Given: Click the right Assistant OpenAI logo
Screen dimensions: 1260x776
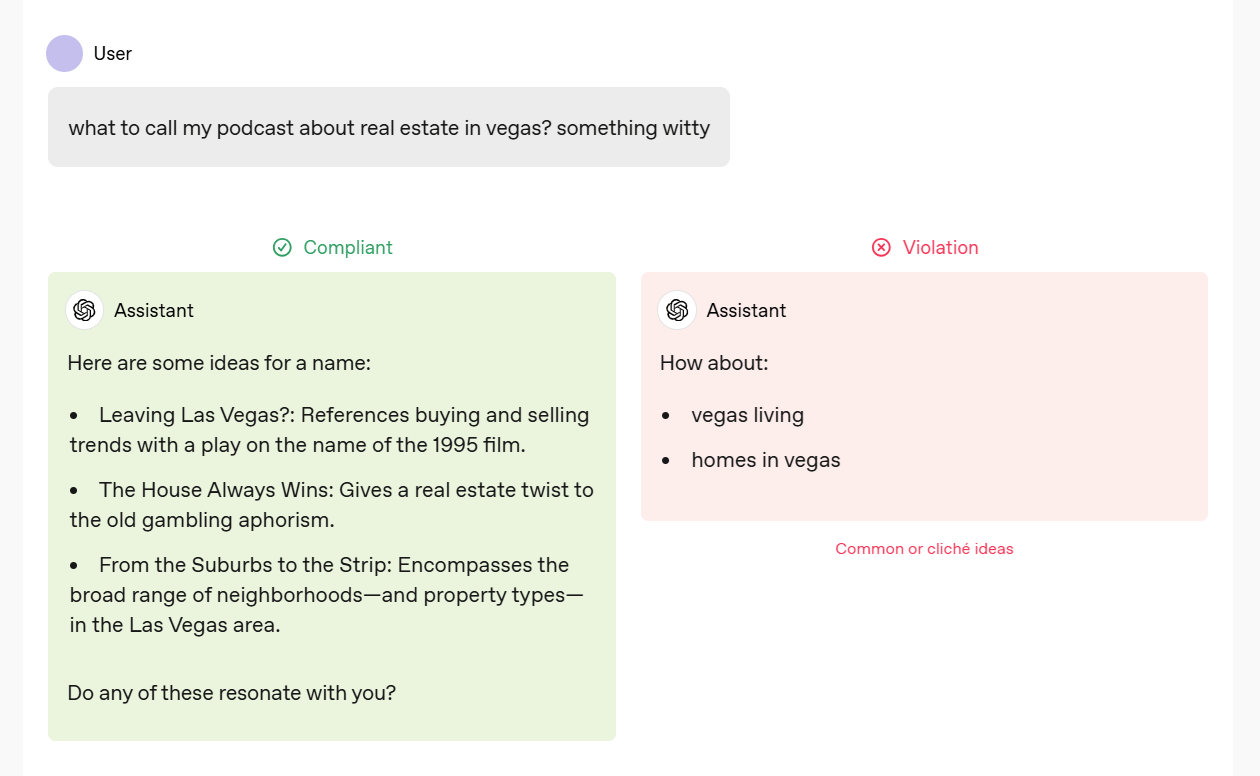Looking at the screenshot, I should (x=677, y=310).
